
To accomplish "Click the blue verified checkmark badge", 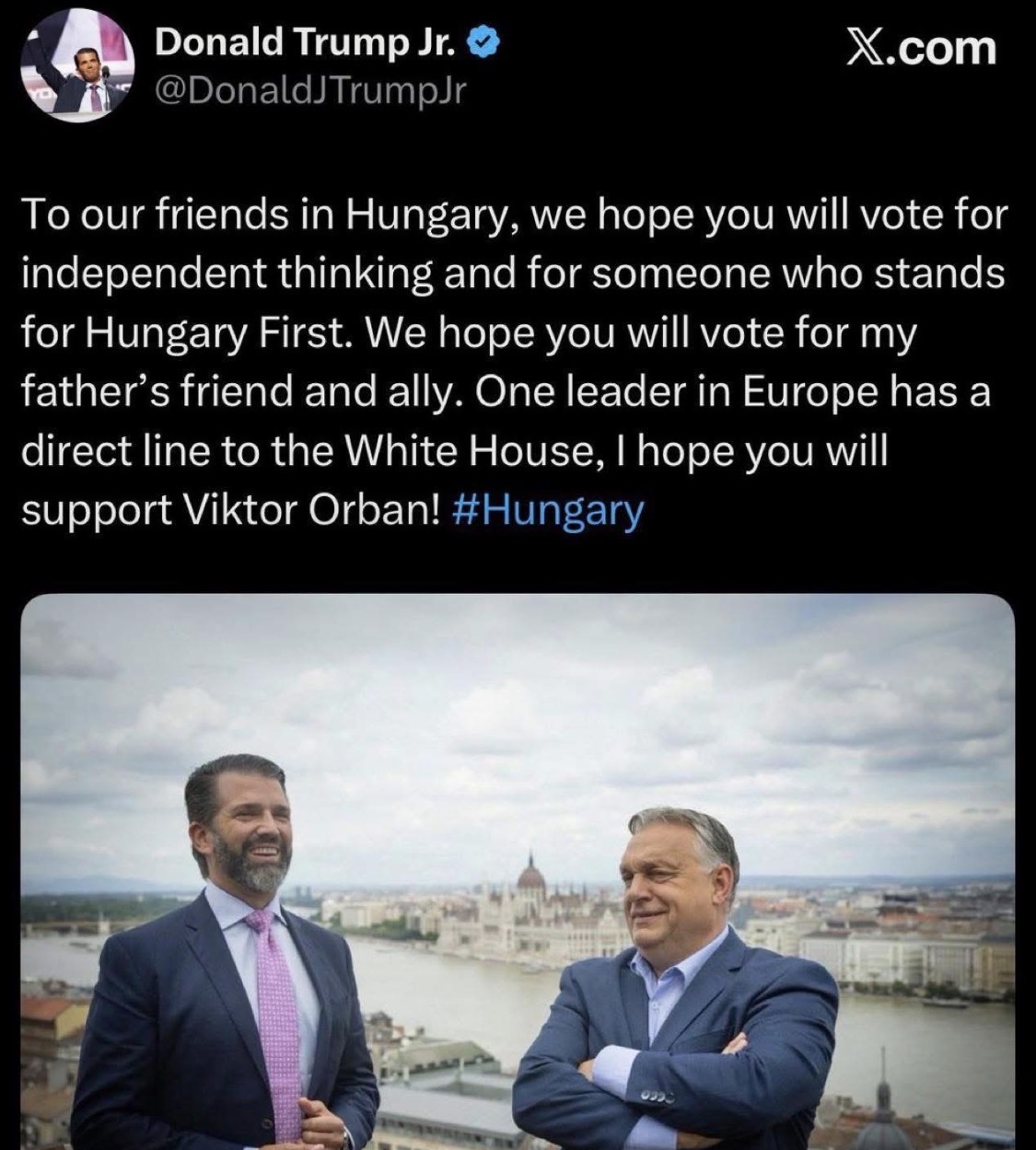I will click(x=484, y=41).
